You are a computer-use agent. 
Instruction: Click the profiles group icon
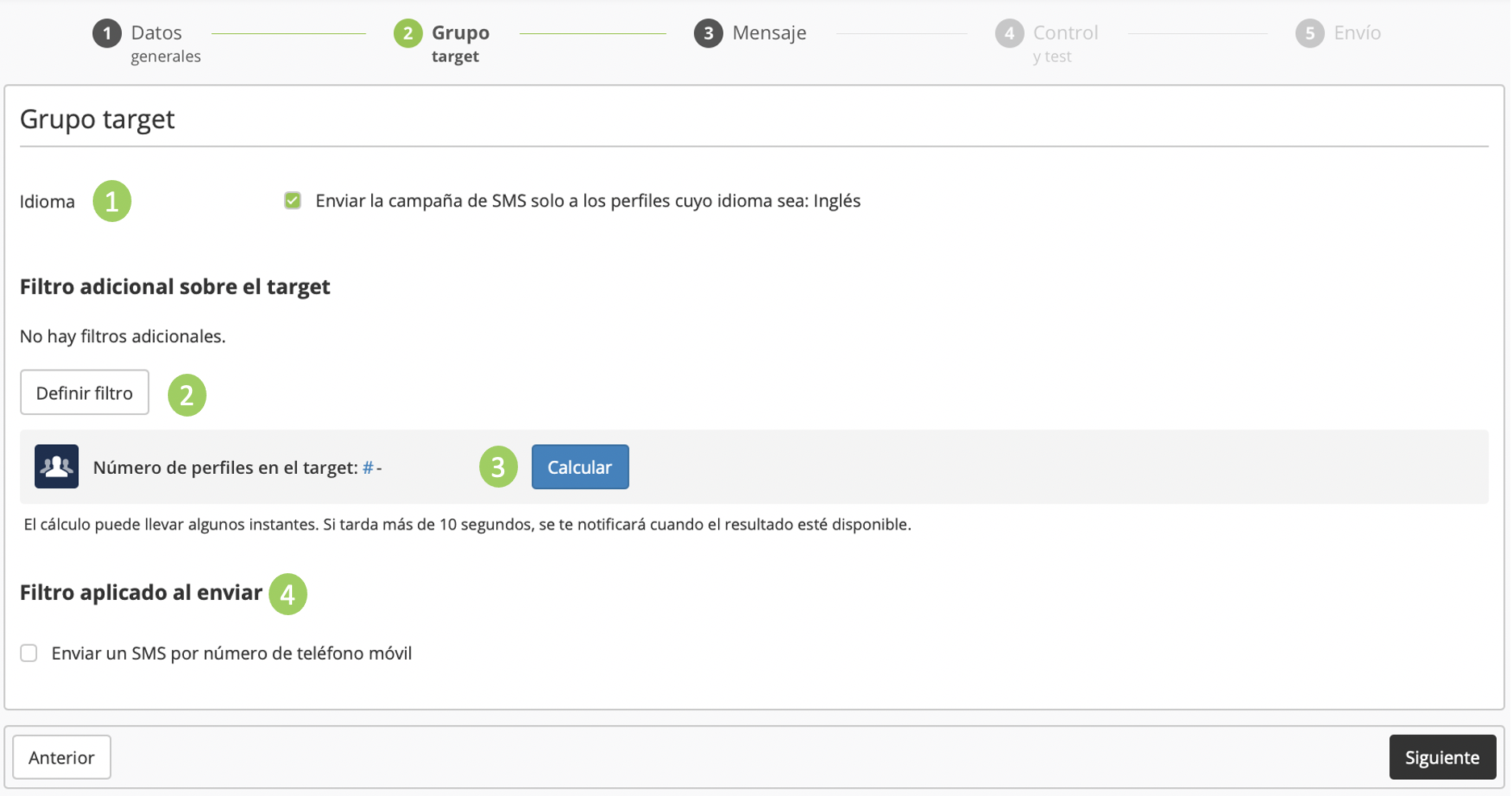(56, 467)
